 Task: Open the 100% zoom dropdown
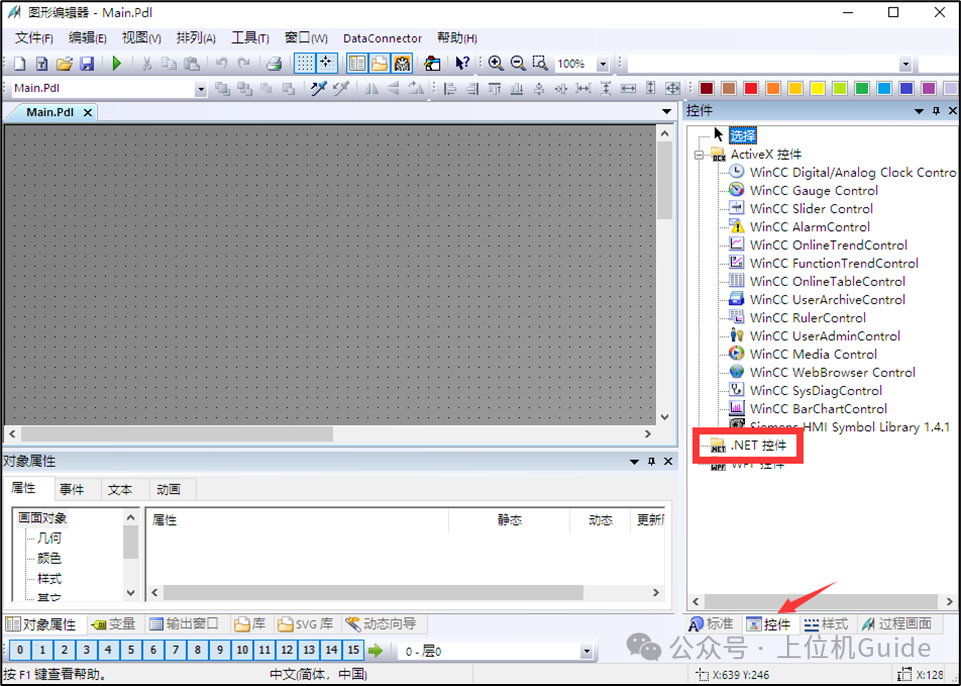click(602, 64)
